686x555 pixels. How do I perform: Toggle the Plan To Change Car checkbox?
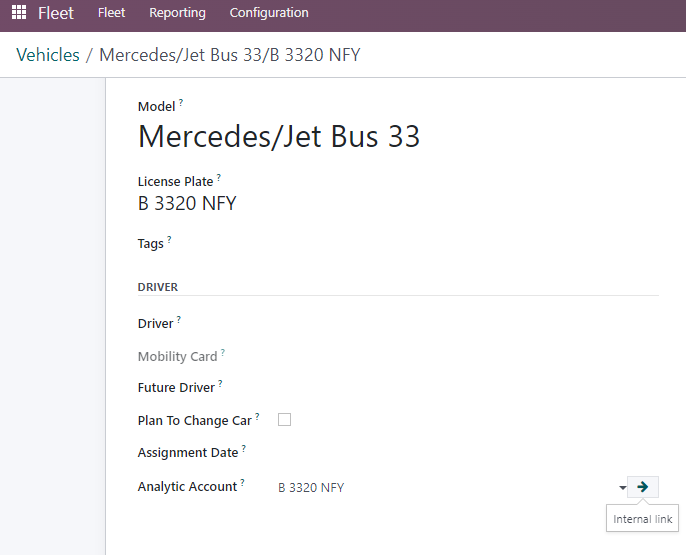[284, 419]
